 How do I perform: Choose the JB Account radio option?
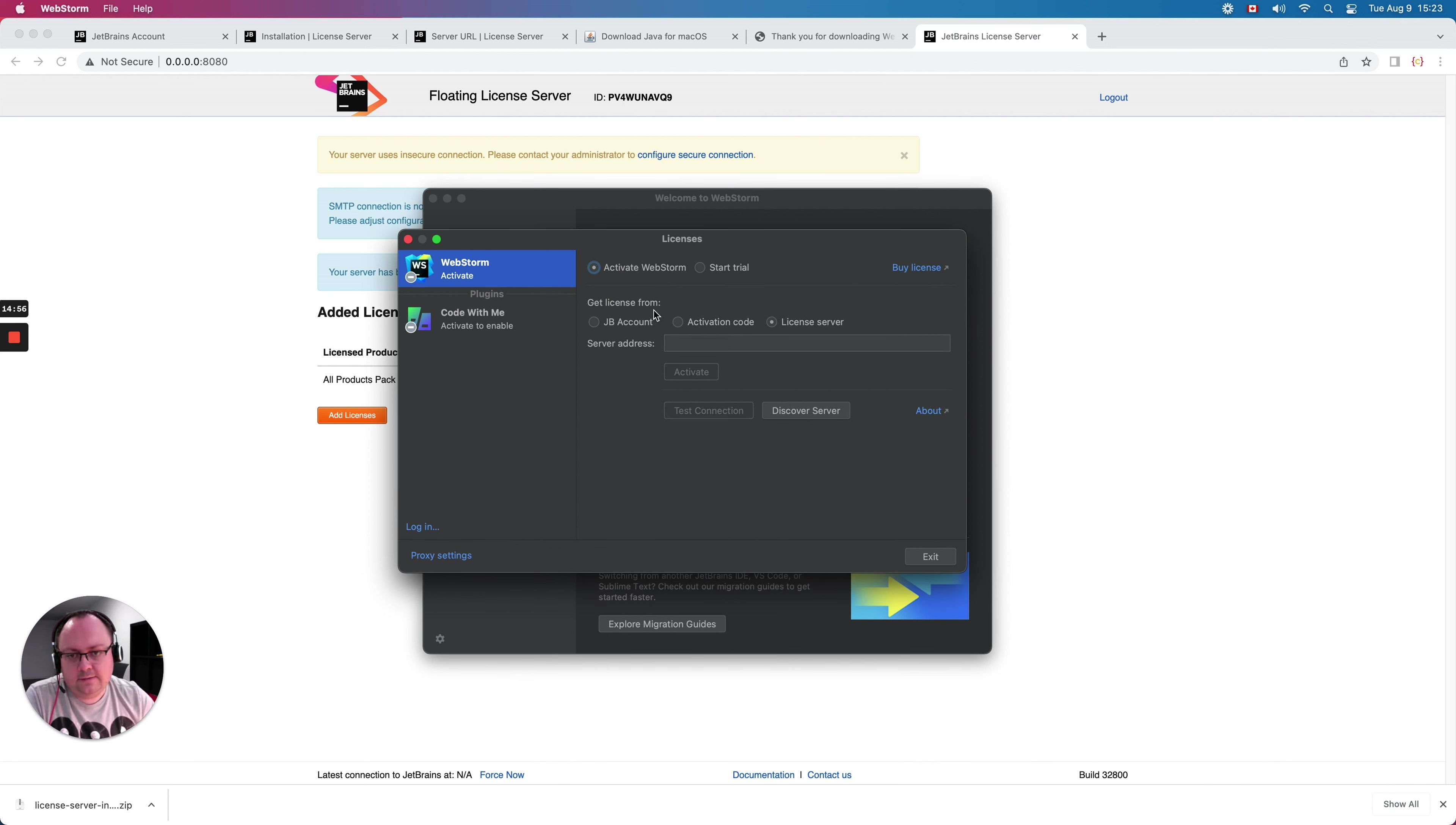click(x=594, y=322)
